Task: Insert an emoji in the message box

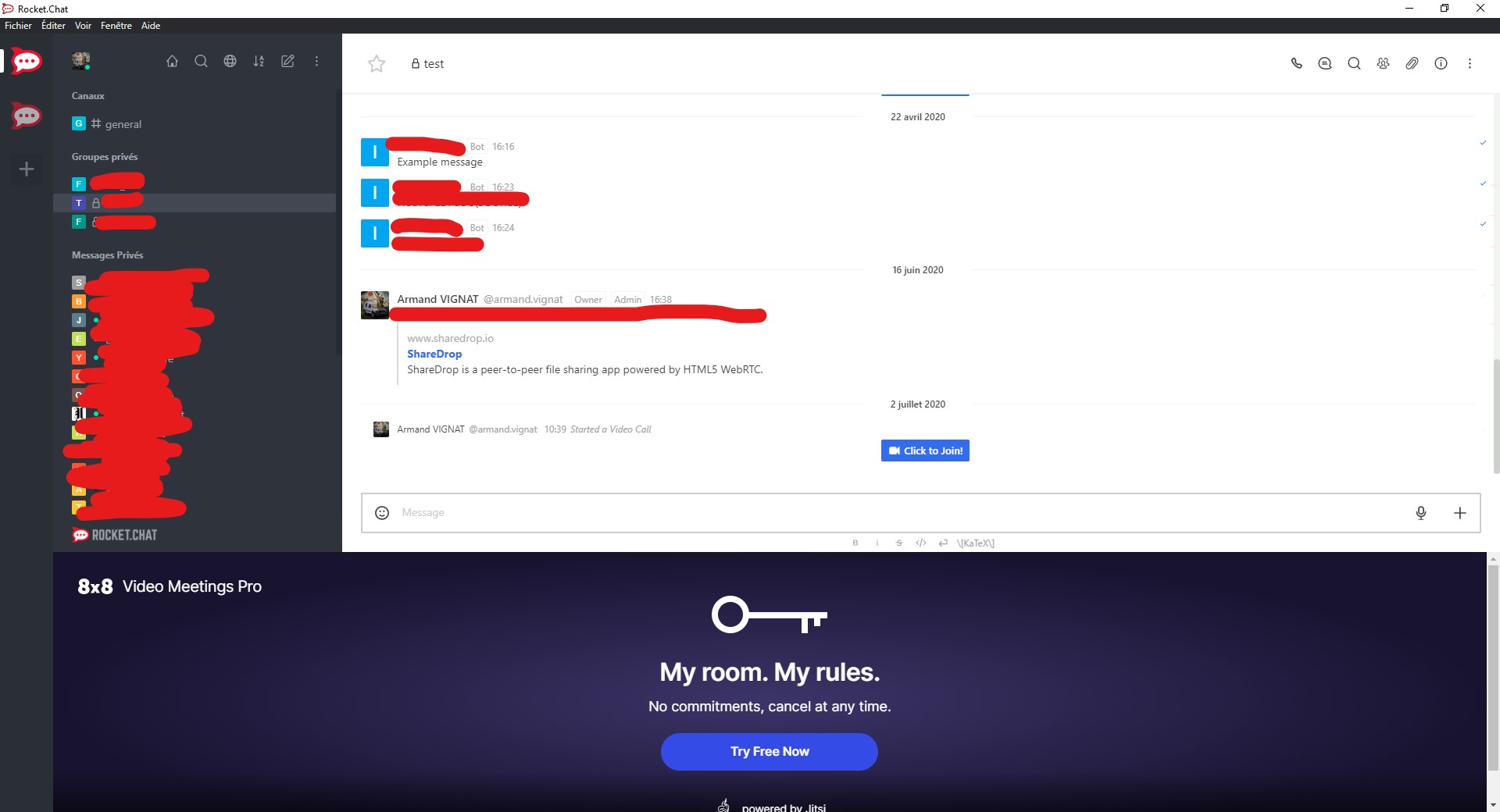Action: pyautogui.click(x=381, y=513)
